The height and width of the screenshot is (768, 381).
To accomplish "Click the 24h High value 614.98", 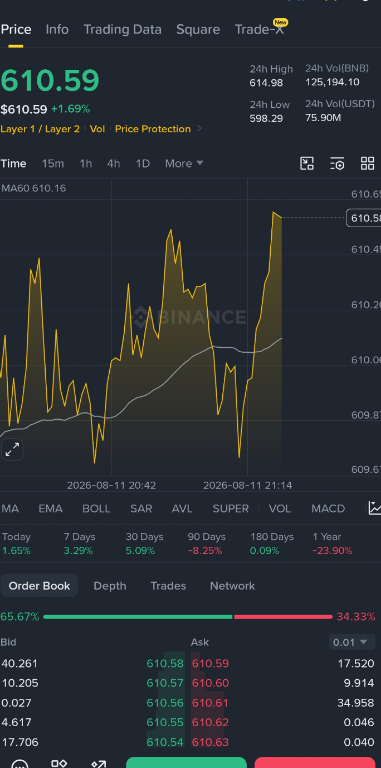I will [266, 83].
